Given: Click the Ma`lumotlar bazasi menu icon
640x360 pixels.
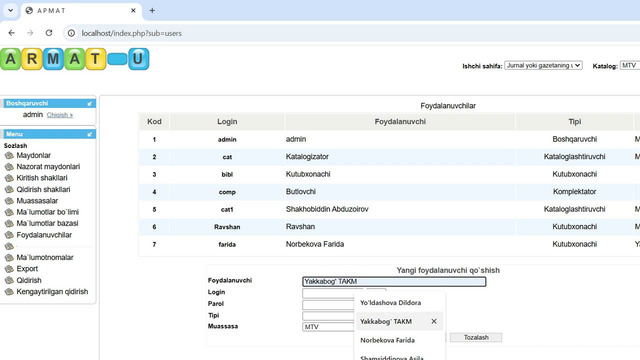Looking at the screenshot, I should [9, 223].
